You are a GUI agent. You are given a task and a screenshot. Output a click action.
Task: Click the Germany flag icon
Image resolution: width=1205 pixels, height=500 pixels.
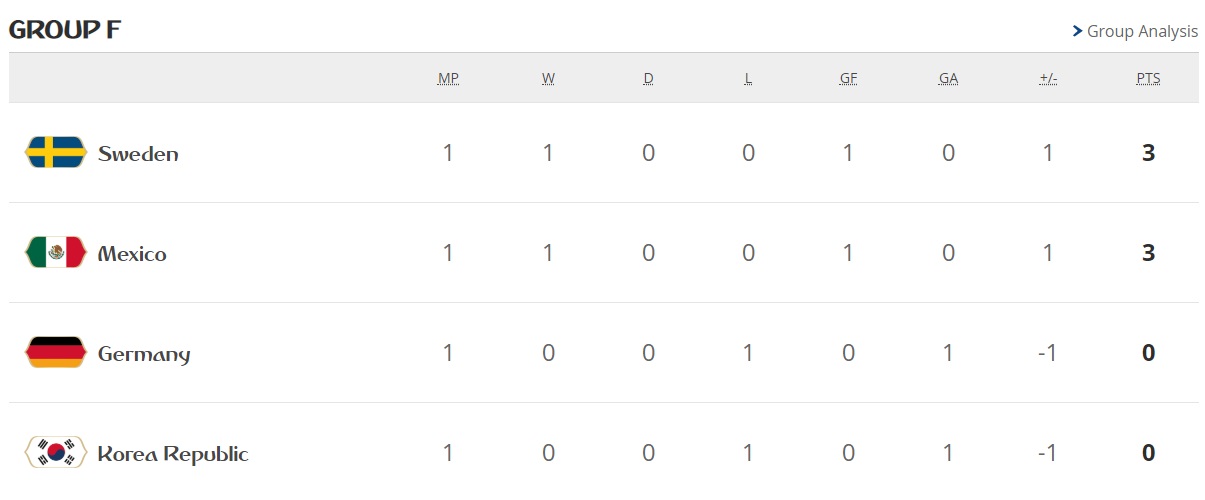[x=56, y=353]
